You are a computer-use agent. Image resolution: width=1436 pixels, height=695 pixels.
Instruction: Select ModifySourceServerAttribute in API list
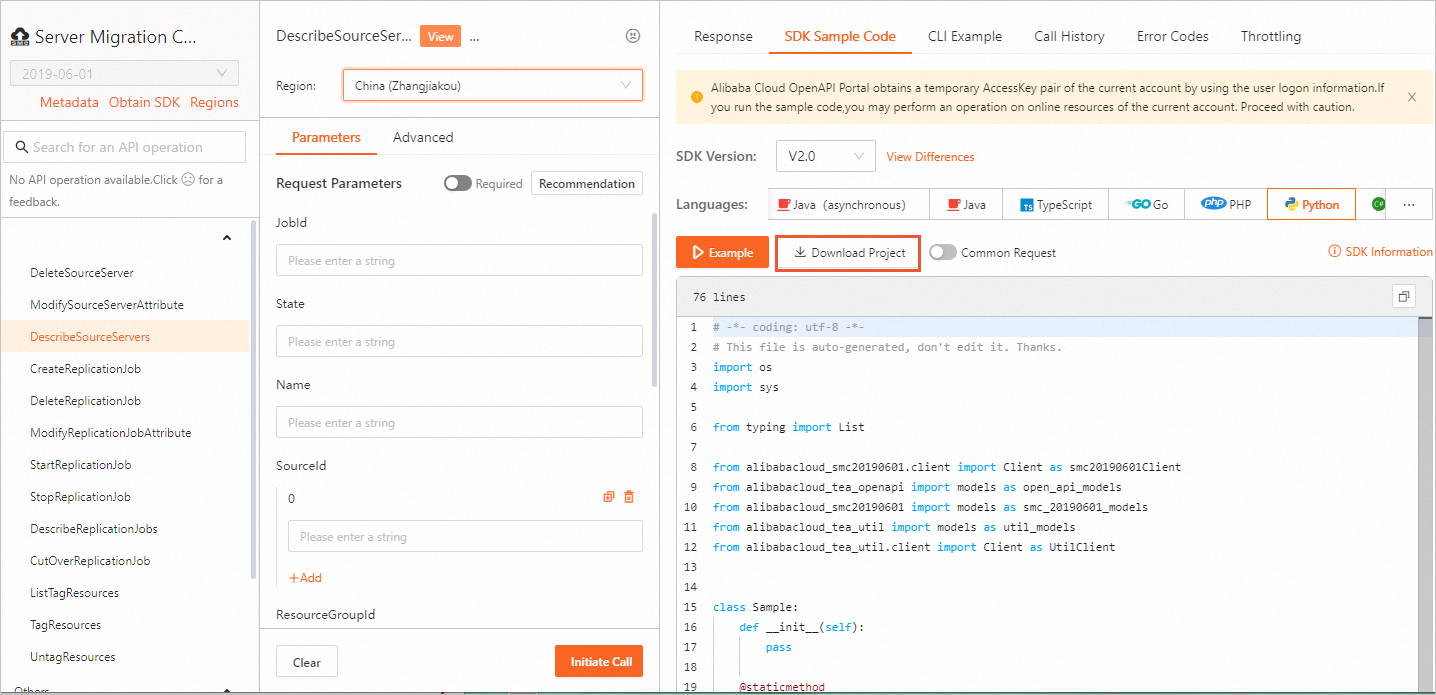coord(107,305)
